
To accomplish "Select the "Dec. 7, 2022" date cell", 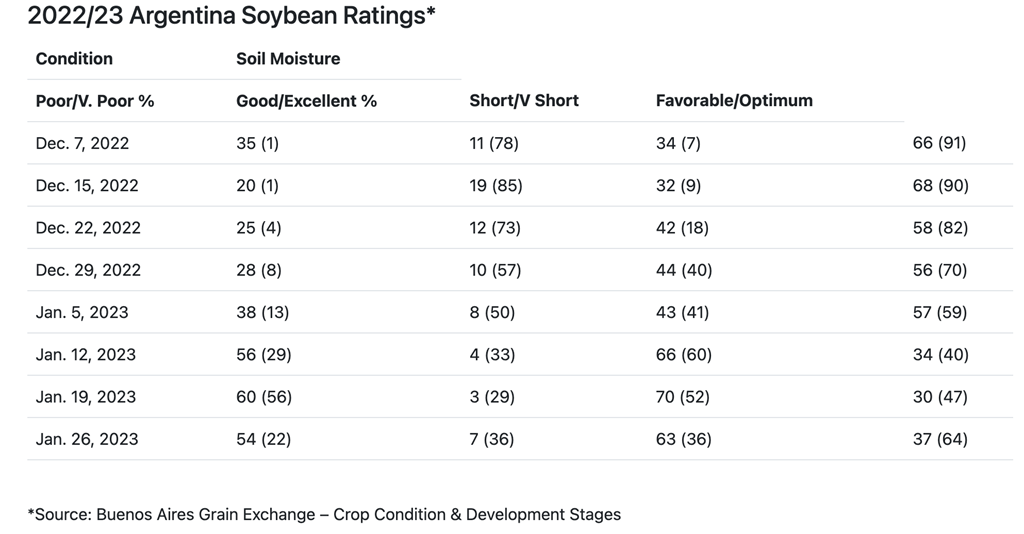I will pyautogui.click(x=82, y=143).
